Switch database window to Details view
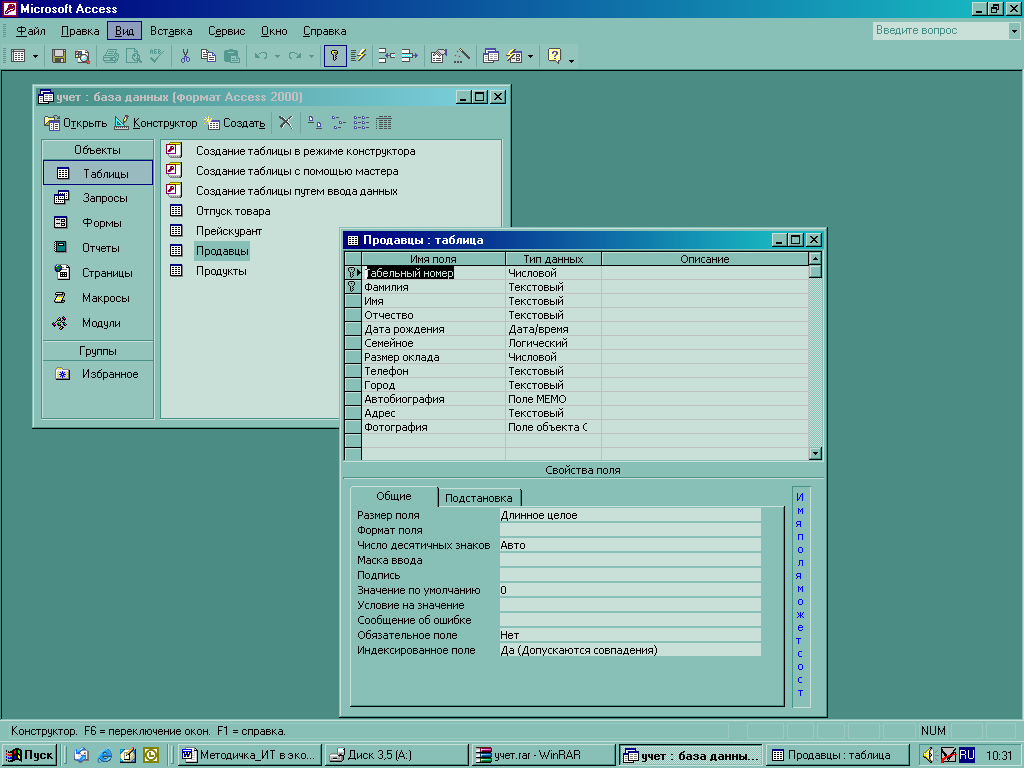Viewport: 1024px width, 768px height. [x=384, y=123]
